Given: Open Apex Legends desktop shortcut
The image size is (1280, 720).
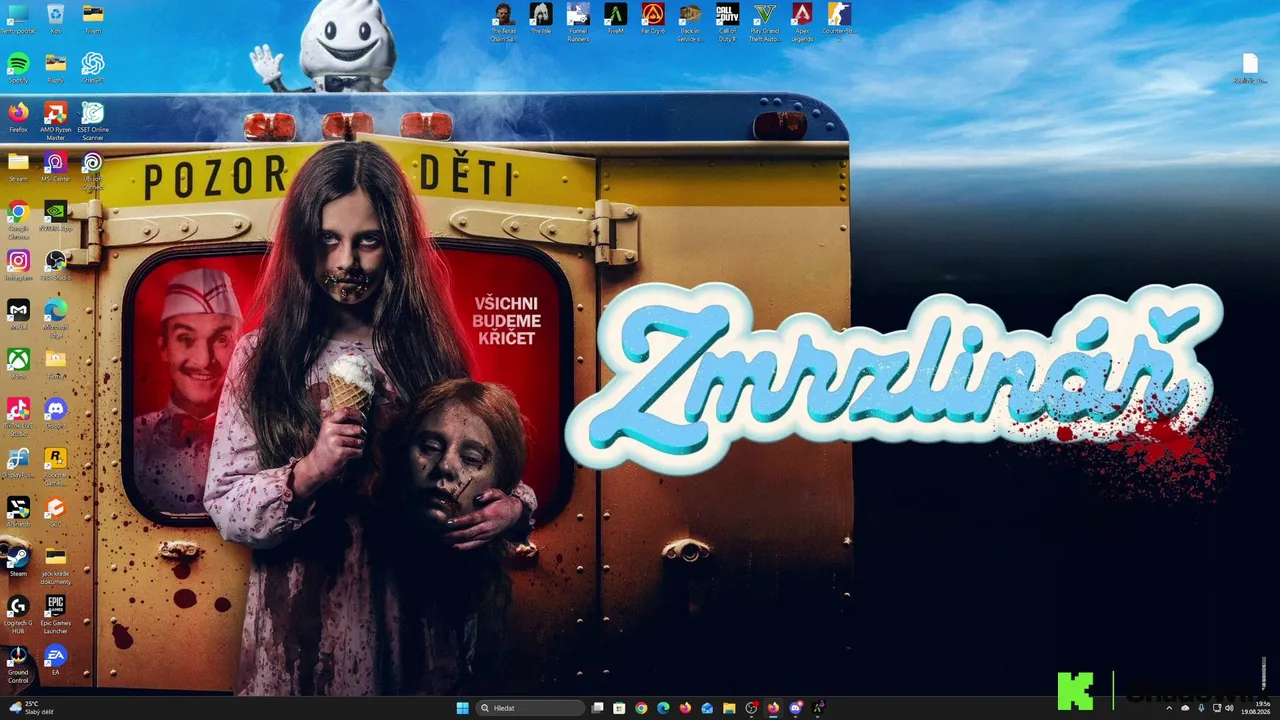Looking at the screenshot, I should (802, 22).
